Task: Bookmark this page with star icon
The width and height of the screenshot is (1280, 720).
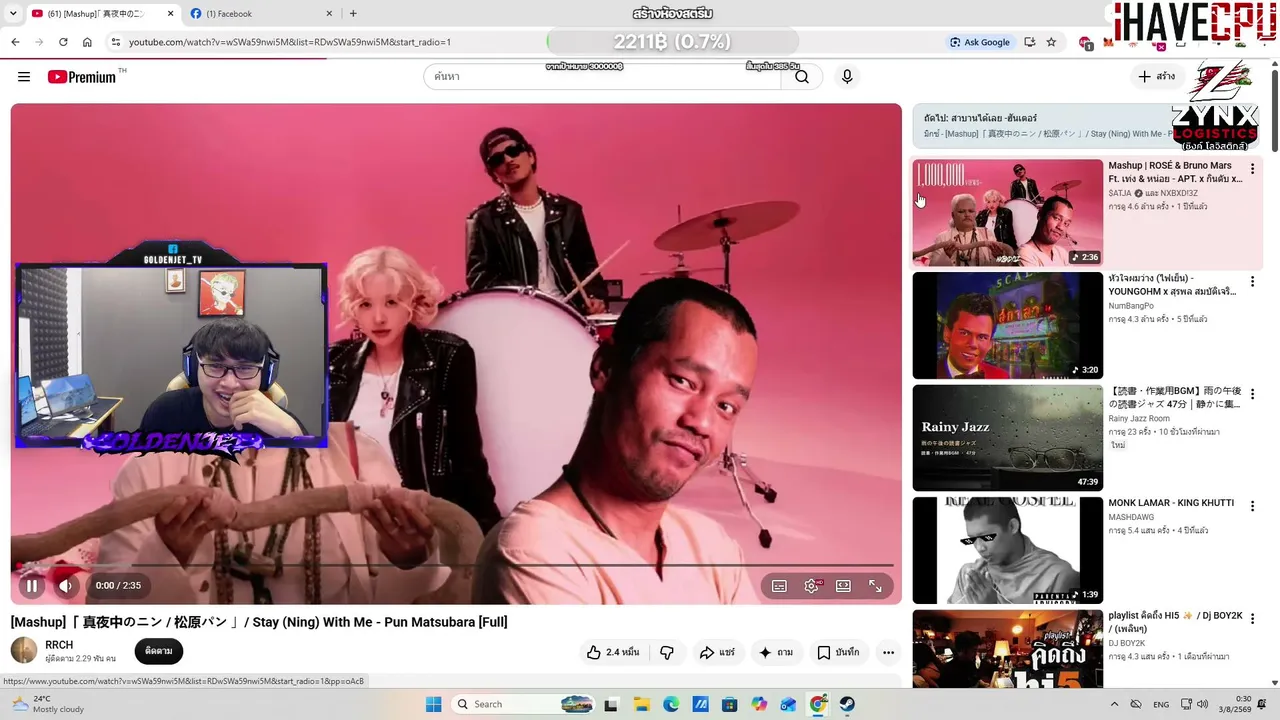Action: coord(1051,42)
